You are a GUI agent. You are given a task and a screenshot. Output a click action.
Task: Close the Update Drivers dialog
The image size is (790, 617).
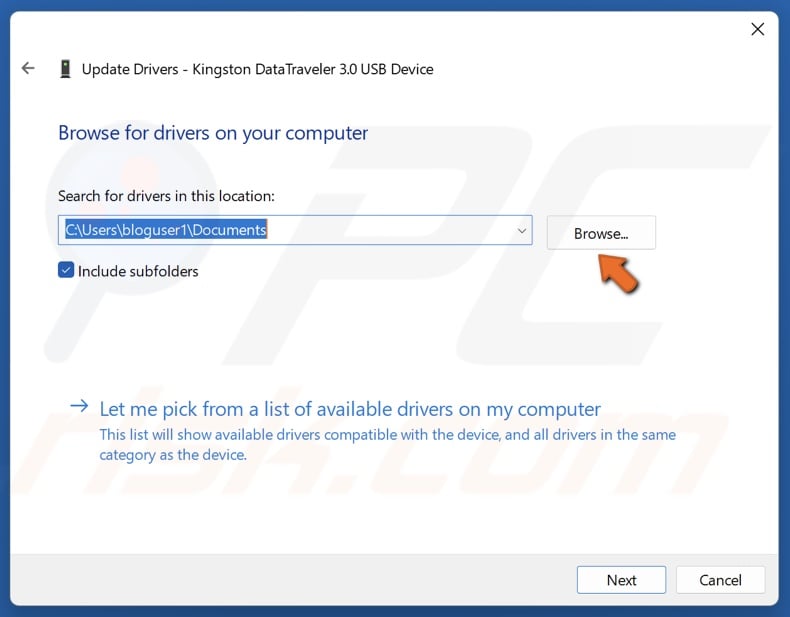coord(757,29)
